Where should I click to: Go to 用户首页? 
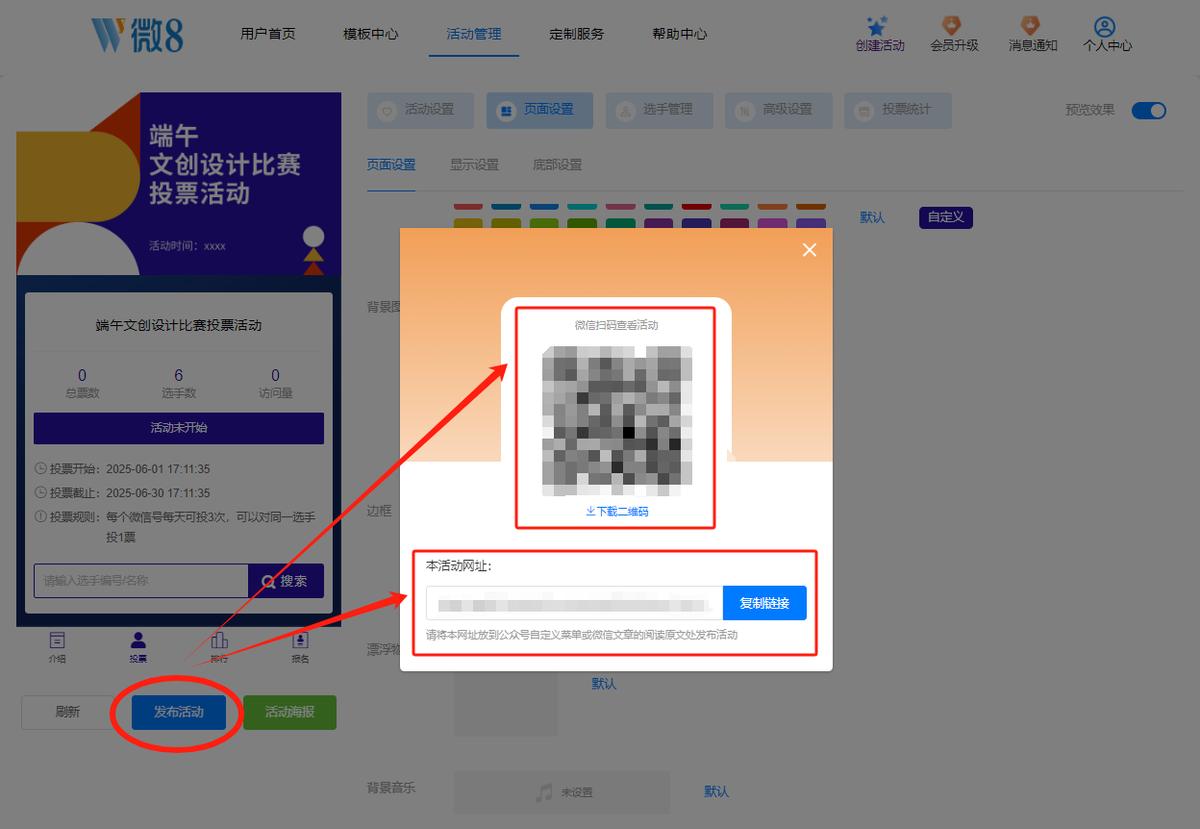(x=268, y=34)
